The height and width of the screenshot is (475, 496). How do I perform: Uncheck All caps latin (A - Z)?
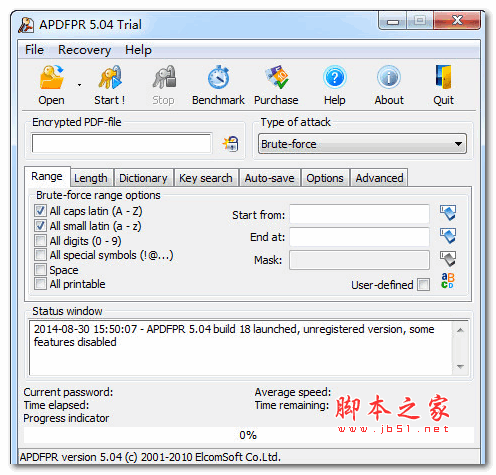point(40,211)
